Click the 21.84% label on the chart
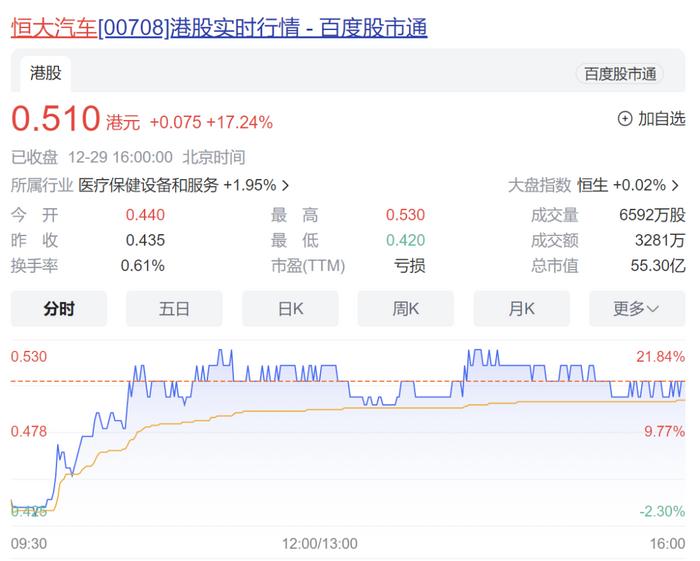The image size is (700, 561). coord(662,357)
